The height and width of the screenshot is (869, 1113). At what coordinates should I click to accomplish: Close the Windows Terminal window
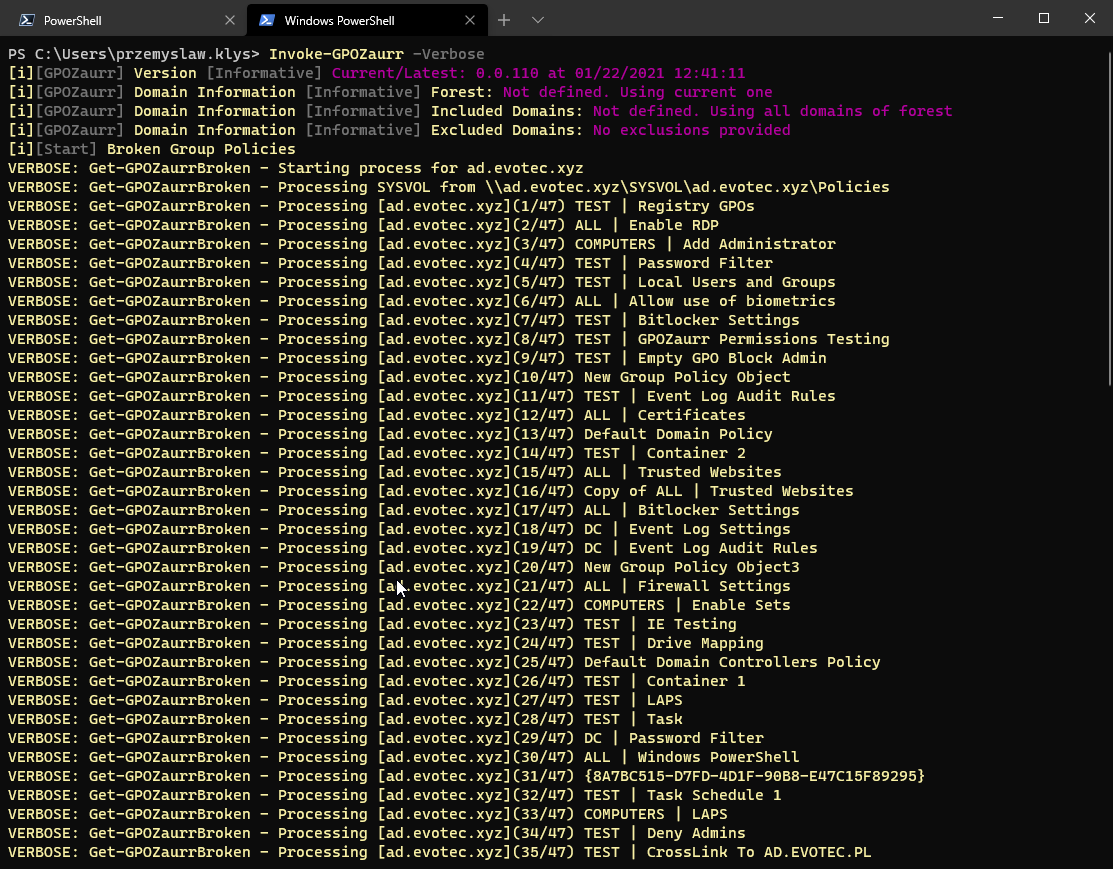pos(1090,18)
